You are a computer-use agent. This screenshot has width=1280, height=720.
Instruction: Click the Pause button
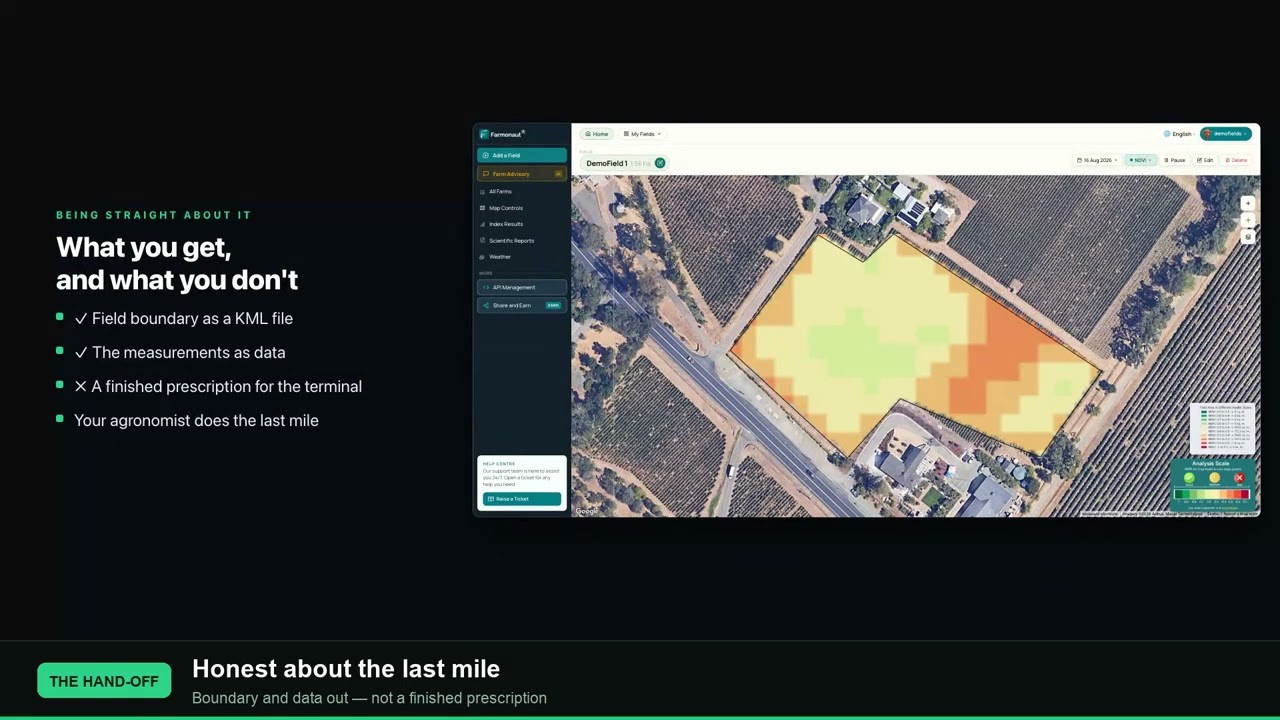1175,160
